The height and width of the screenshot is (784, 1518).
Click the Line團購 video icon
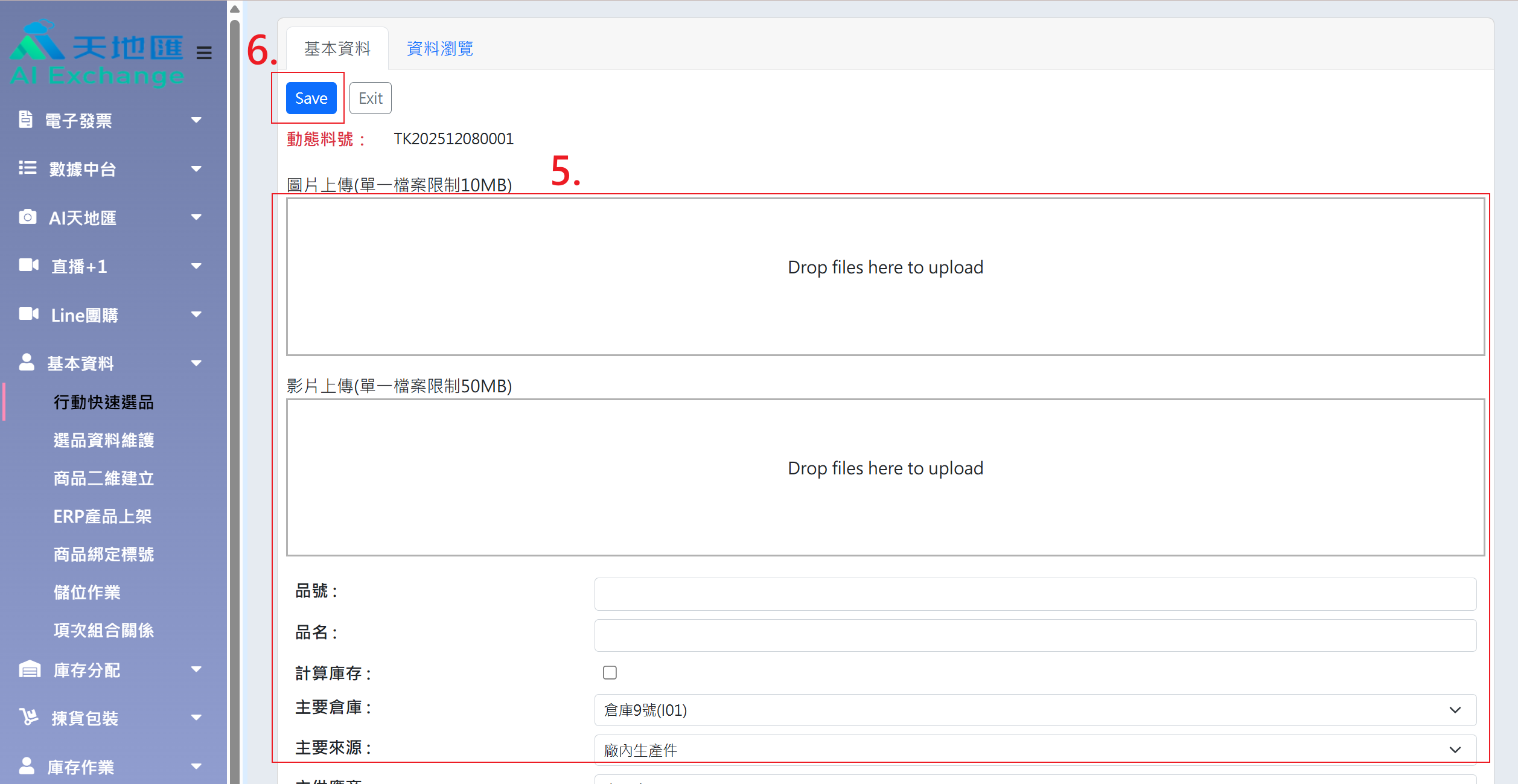(28, 314)
